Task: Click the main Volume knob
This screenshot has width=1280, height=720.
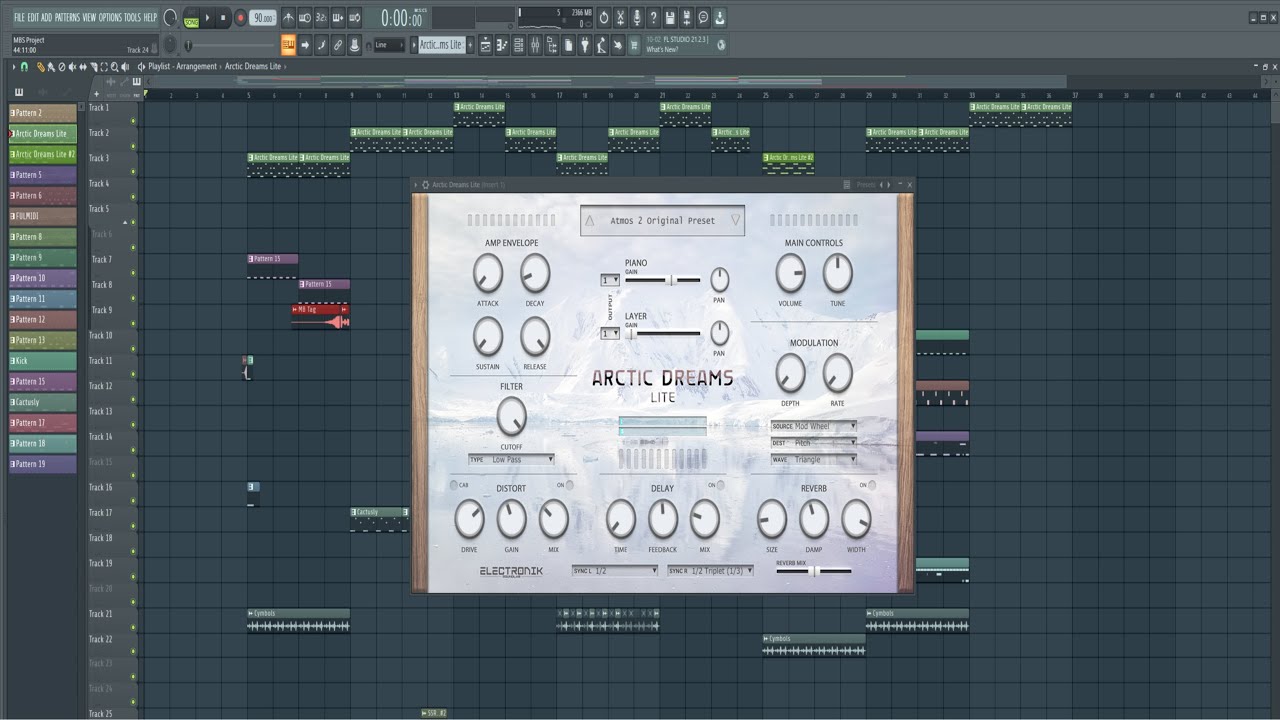Action: [x=790, y=273]
